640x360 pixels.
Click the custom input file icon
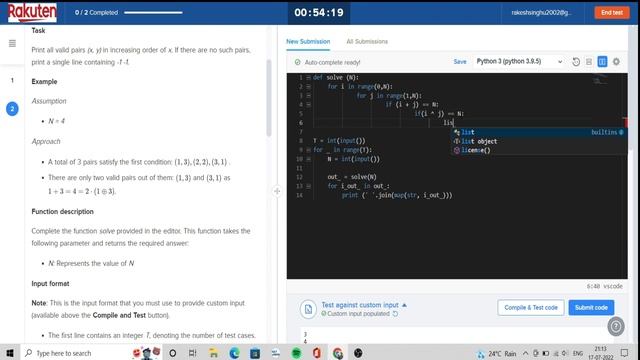point(308,309)
